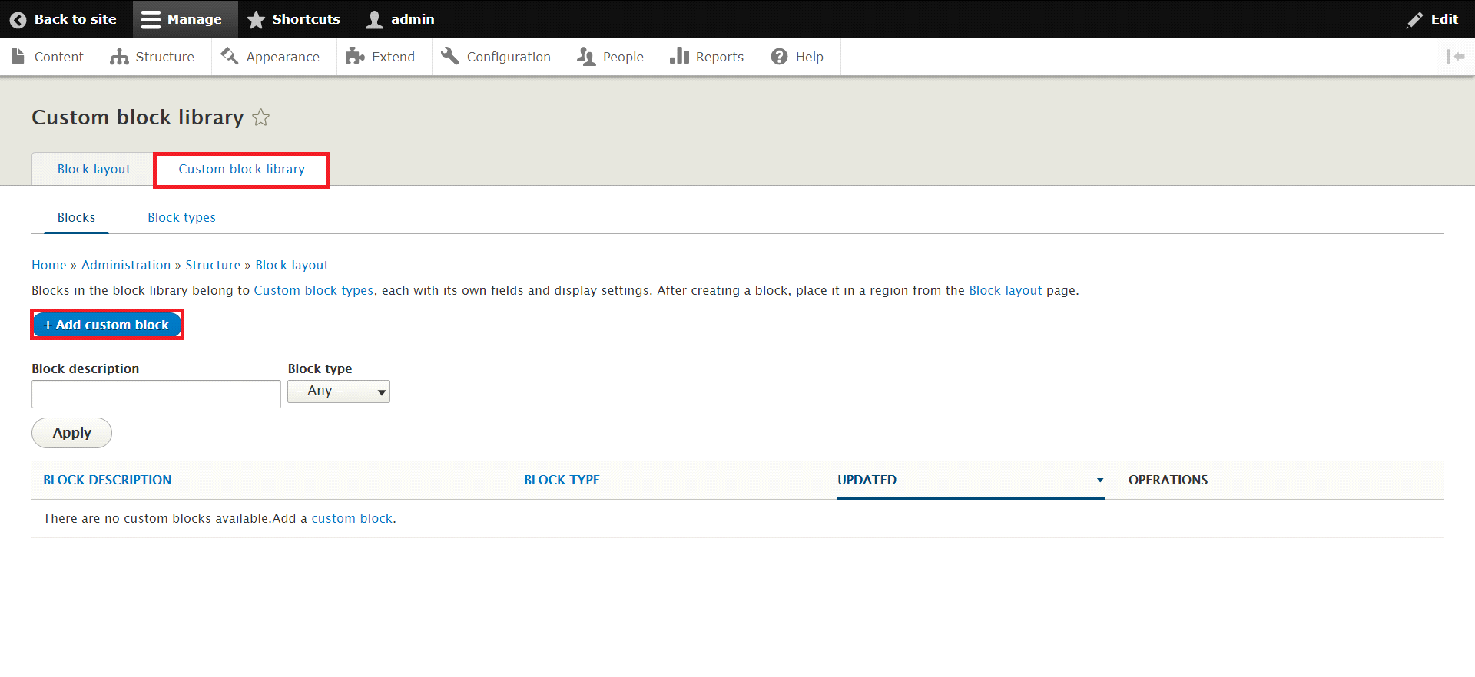1475x677 pixels.
Task: Click the Edit pencil icon
Action: click(1415, 19)
